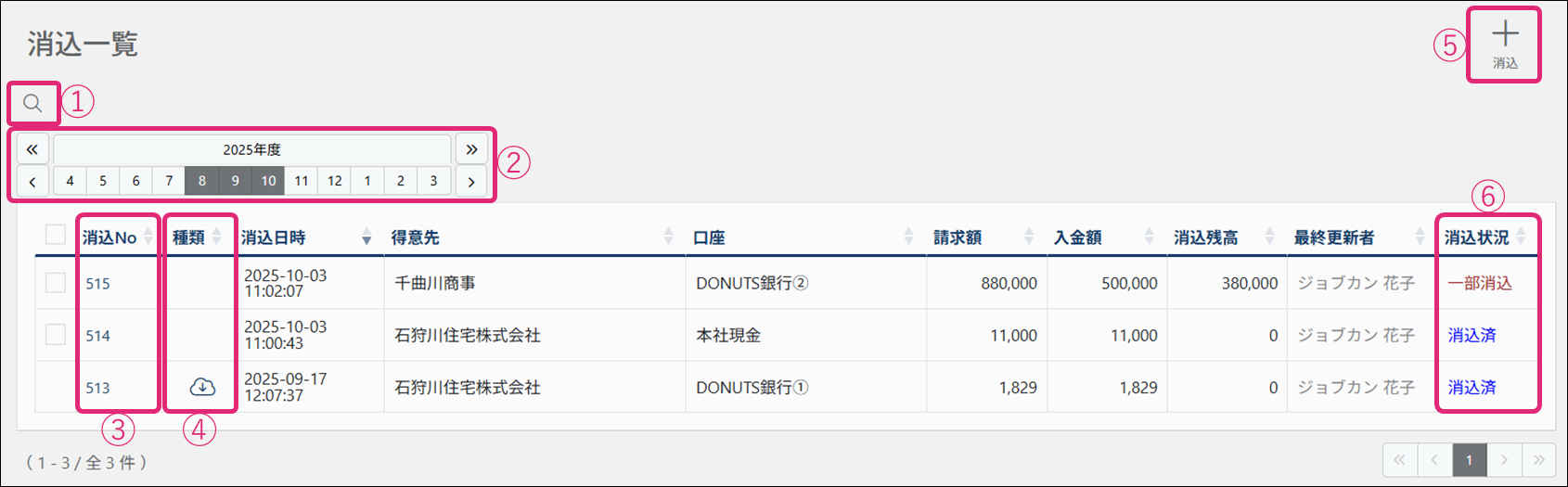This screenshot has width=1568, height=487.
Task: Toggle the select-all checkbox in header
Action: pyautogui.click(x=56, y=236)
